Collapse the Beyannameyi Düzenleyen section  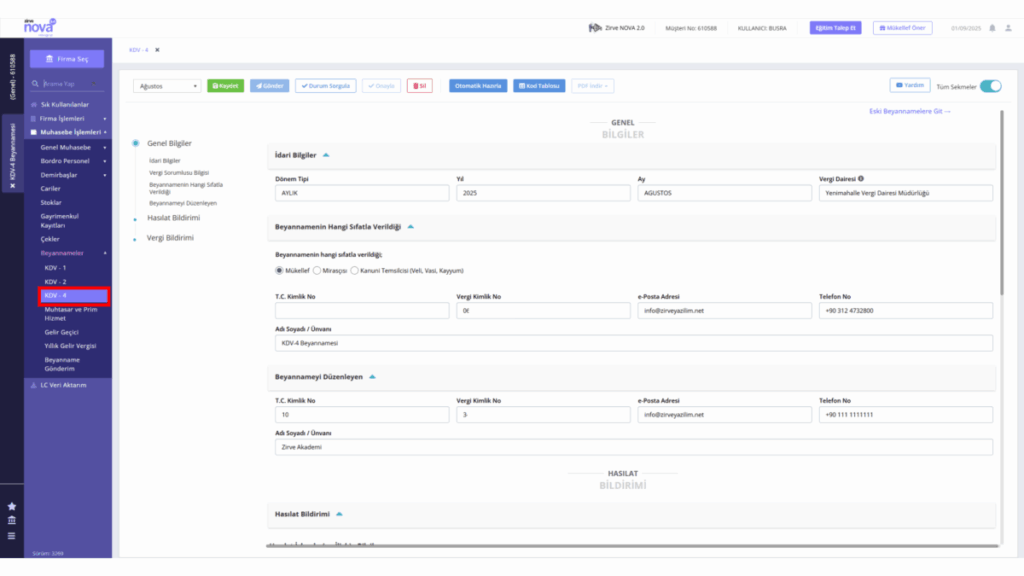tap(372, 377)
